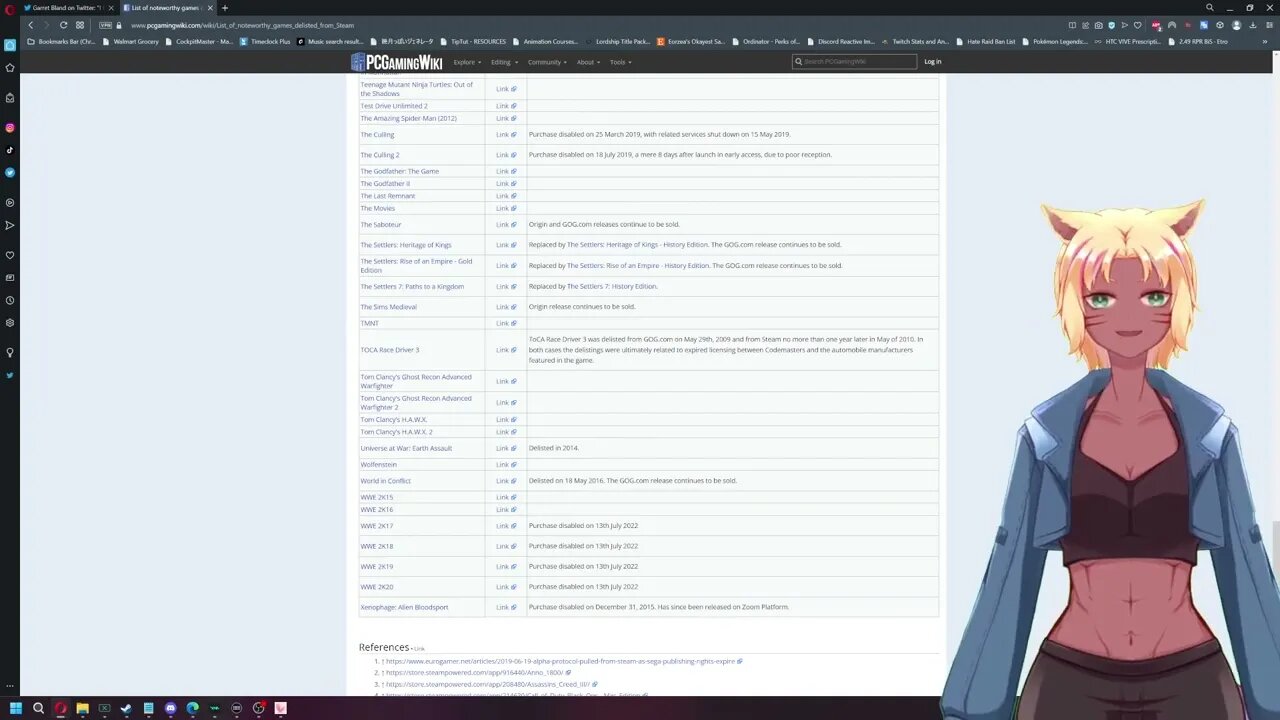The height and width of the screenshot is (720, 1280).
Task: Expand the Explore dropdown menu
Action: click(466, 62)
